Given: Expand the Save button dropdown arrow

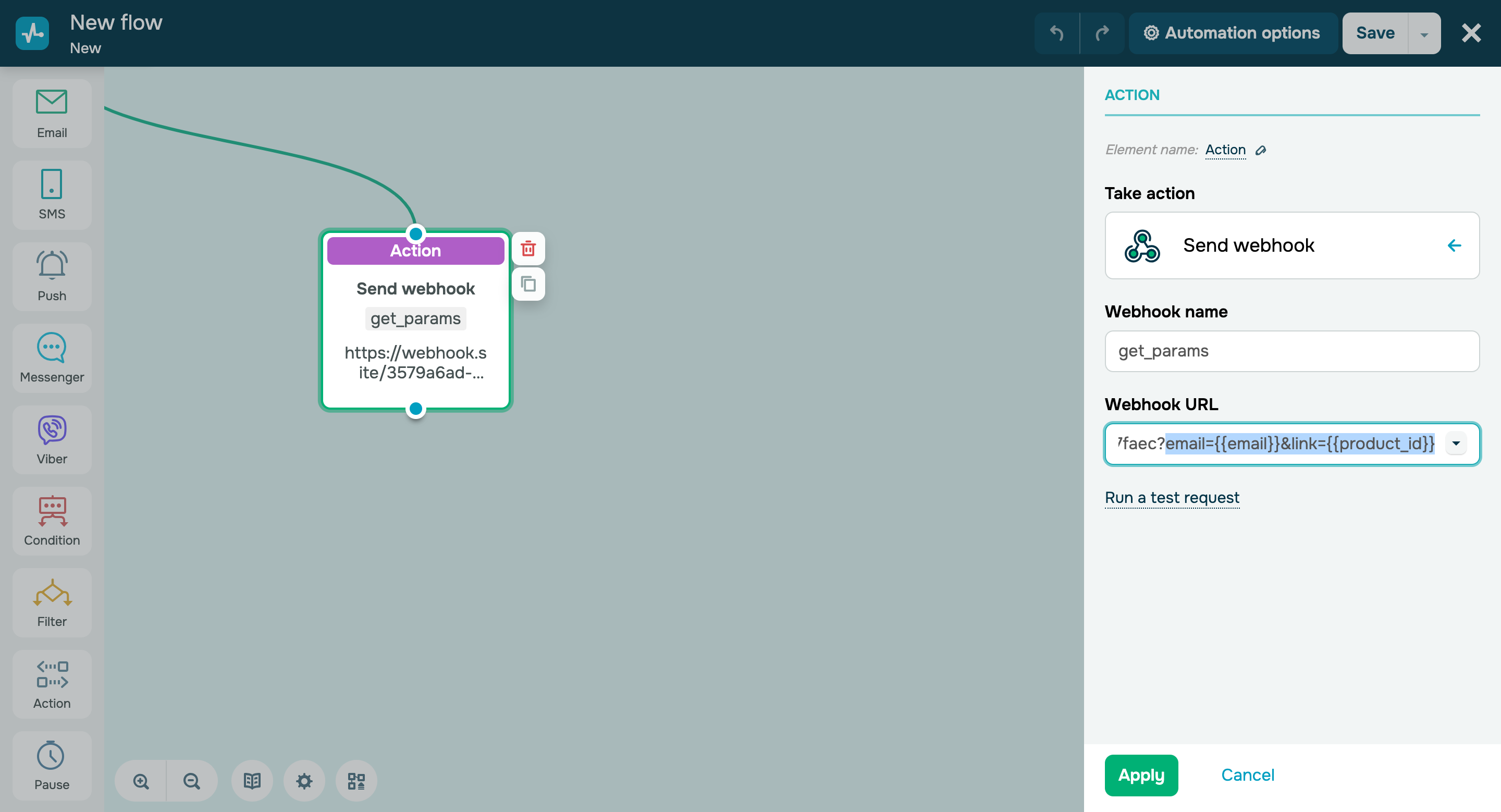Looking at the screenshot, I should tap(1423, 33).
